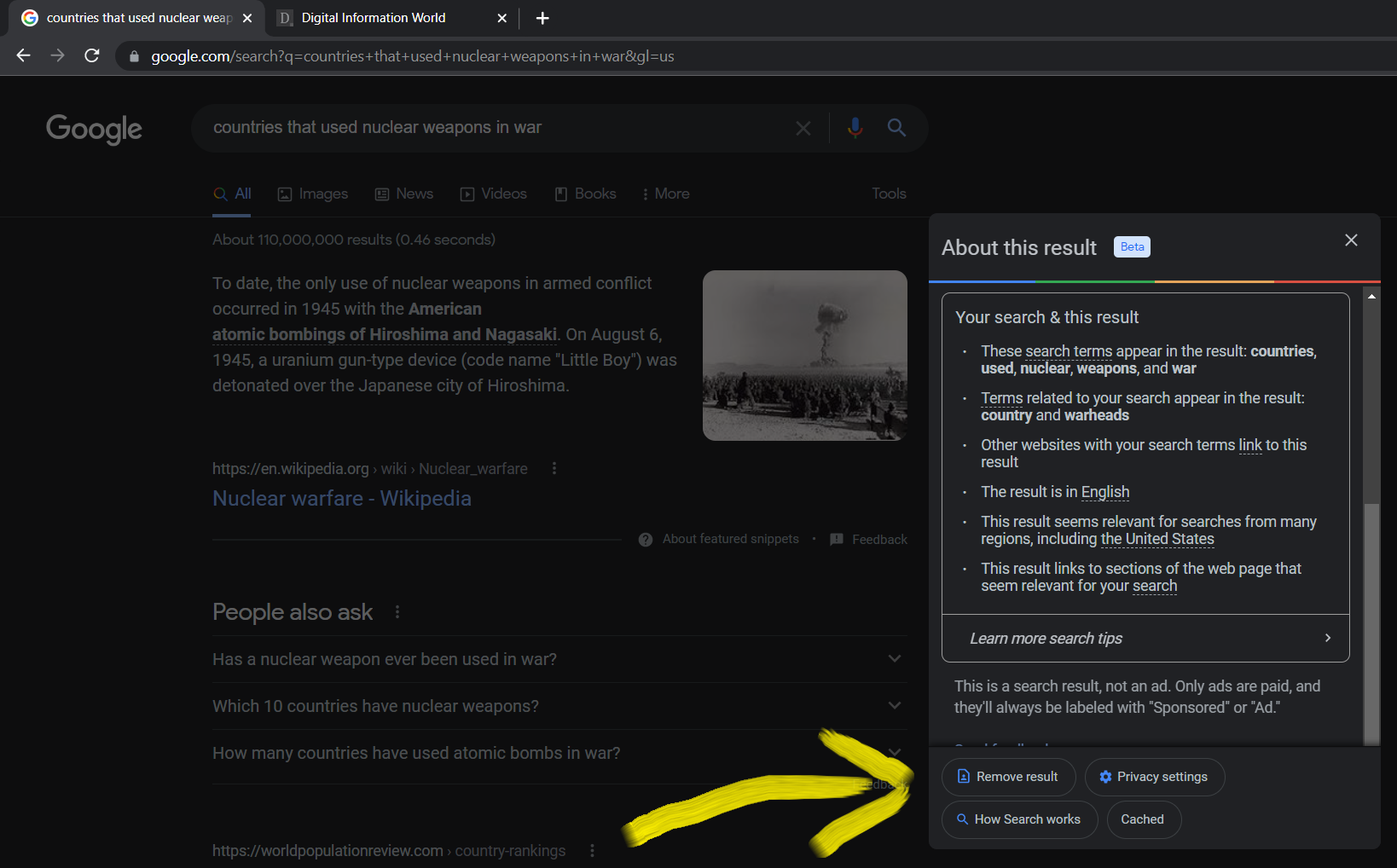The image size is (1397, 868).
Task: Expand 'Has a nuclear weapon ever been used in war?'
Action: 559,659
